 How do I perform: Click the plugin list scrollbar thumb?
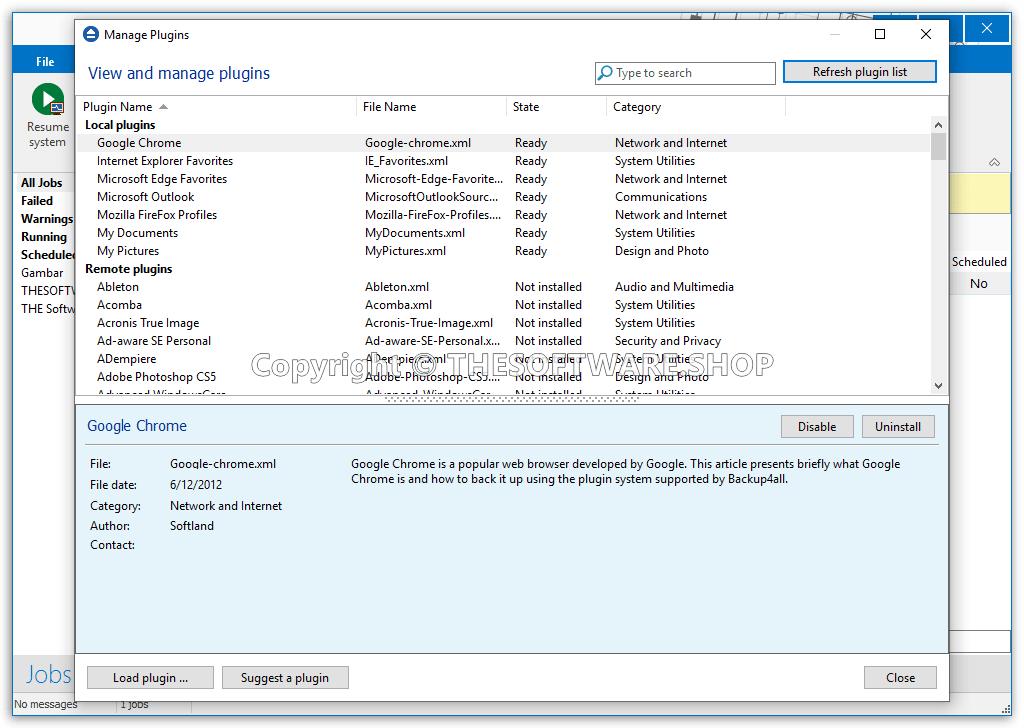tap(938, 146)
